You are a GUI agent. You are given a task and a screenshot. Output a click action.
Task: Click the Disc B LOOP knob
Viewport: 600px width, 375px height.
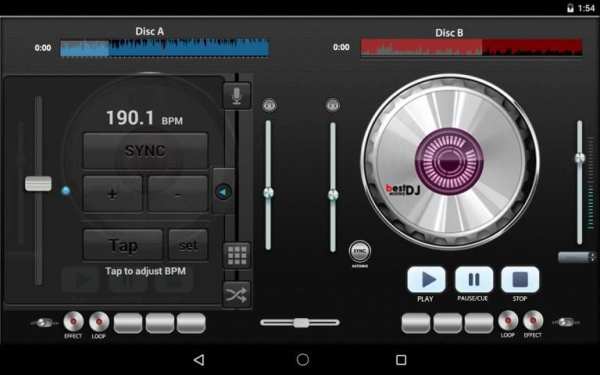[x=508, y=321]
